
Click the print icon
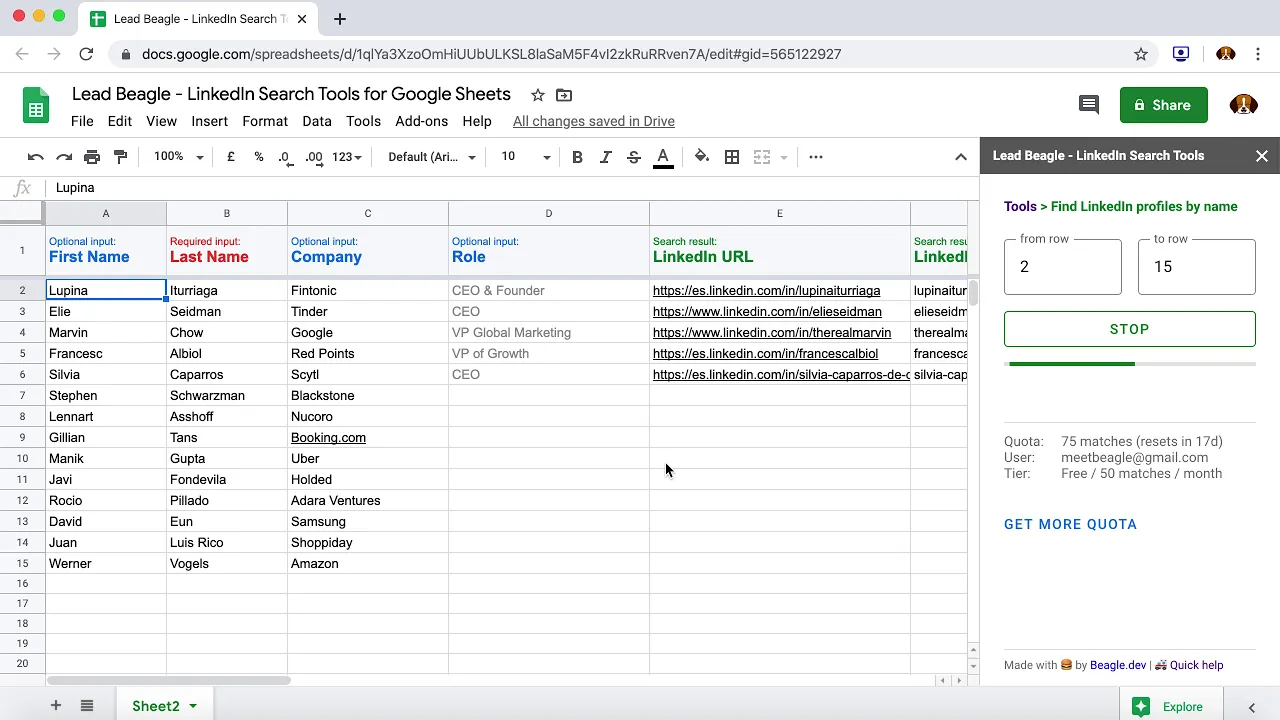tap(92, 157)
